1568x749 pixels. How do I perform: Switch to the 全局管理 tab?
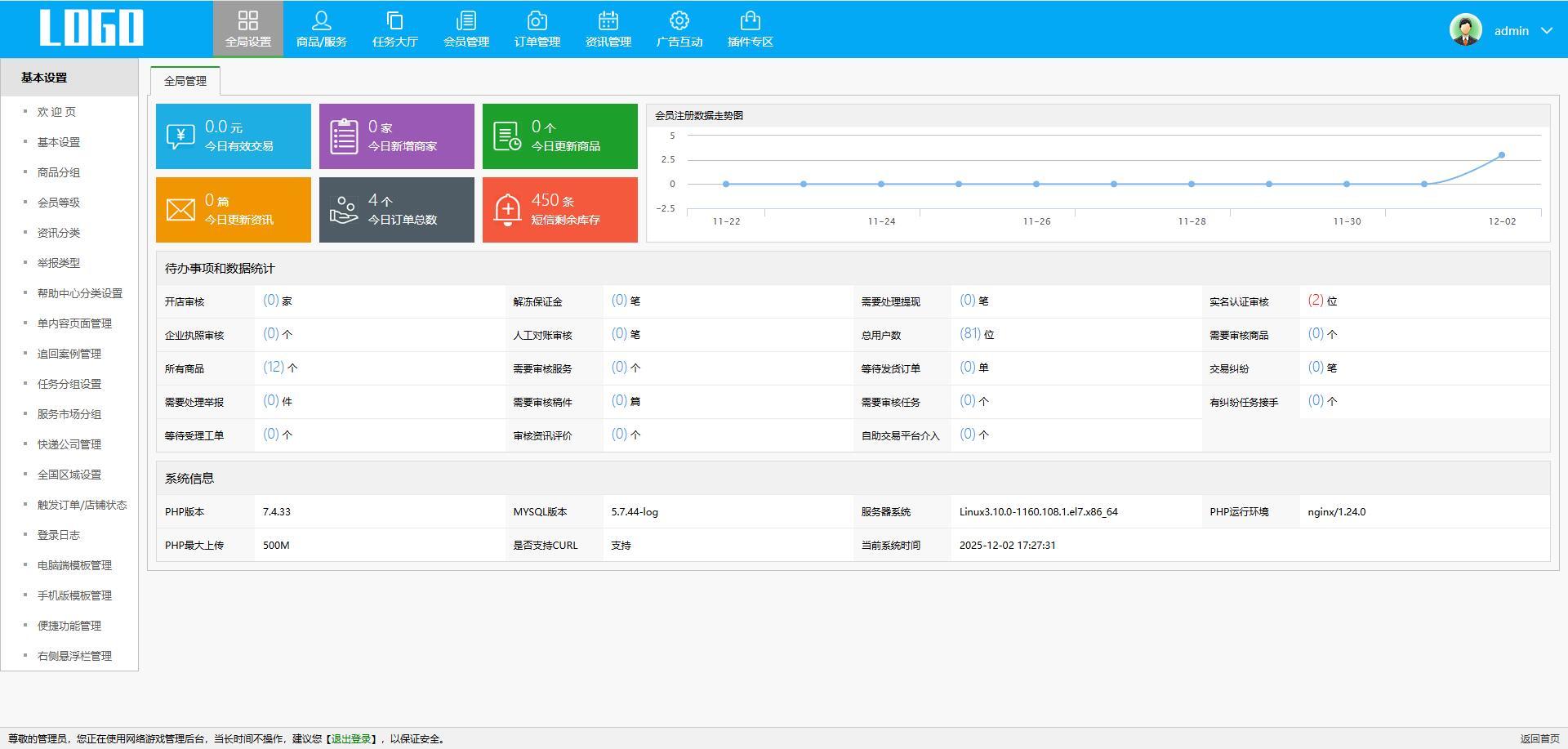(x=185, y=81)
